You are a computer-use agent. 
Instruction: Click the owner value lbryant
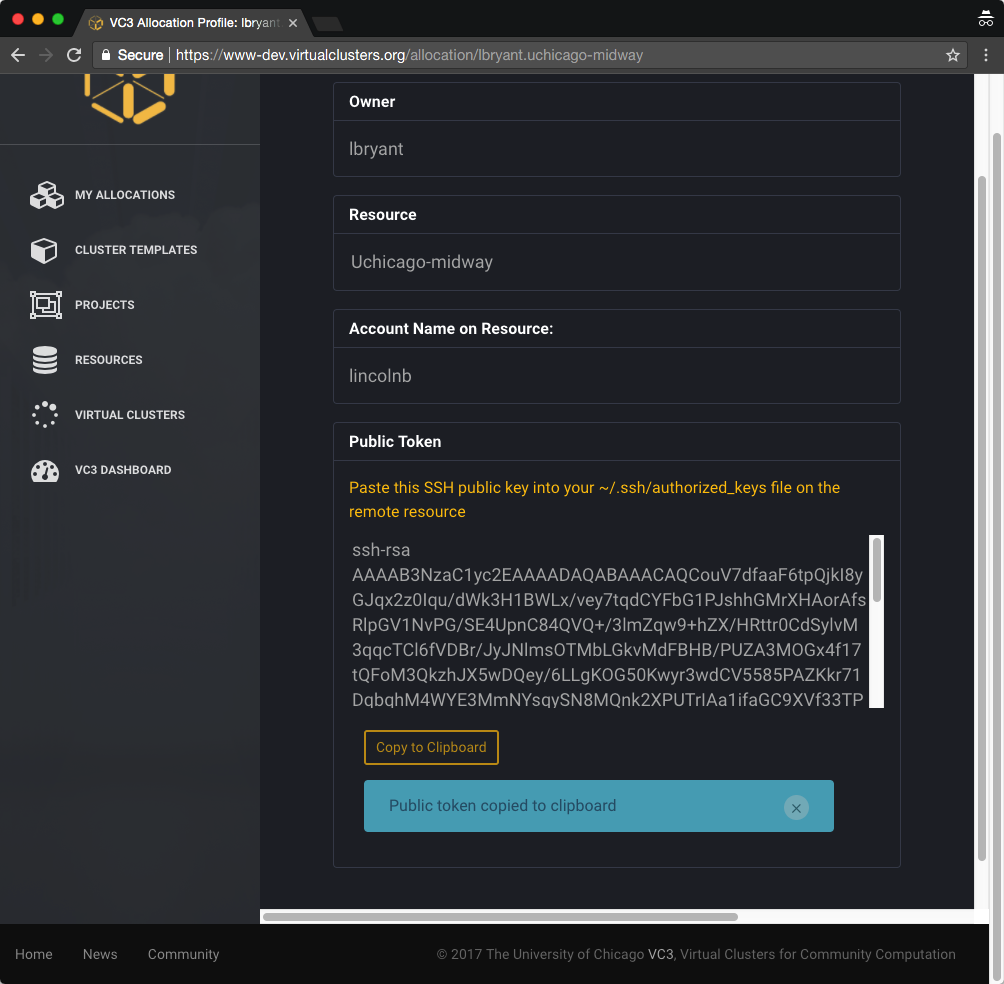(x=376, y=149)
